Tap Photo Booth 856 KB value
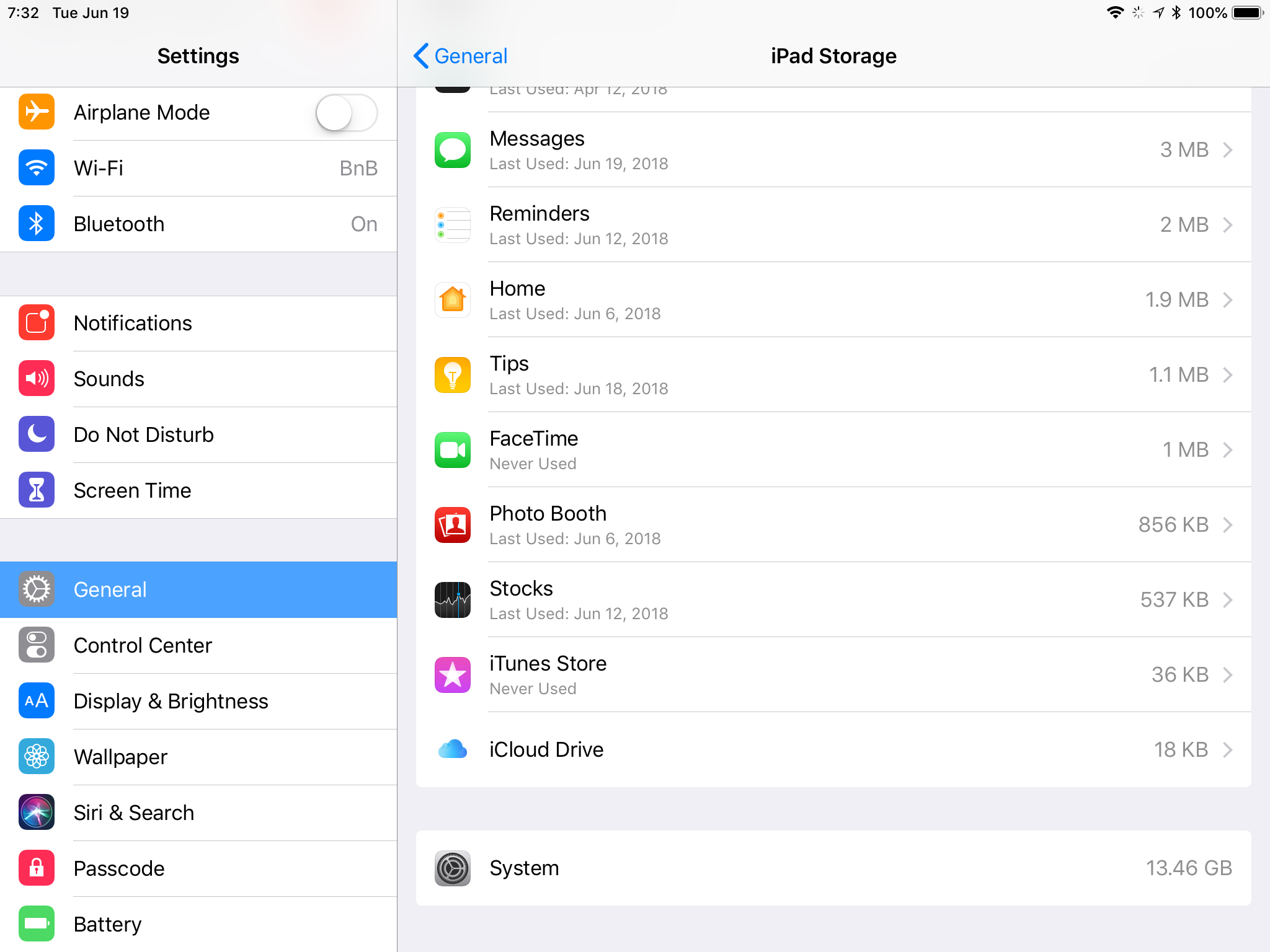The width and height of the screenshot is (1270, 952). click(x=1173, y=525)
